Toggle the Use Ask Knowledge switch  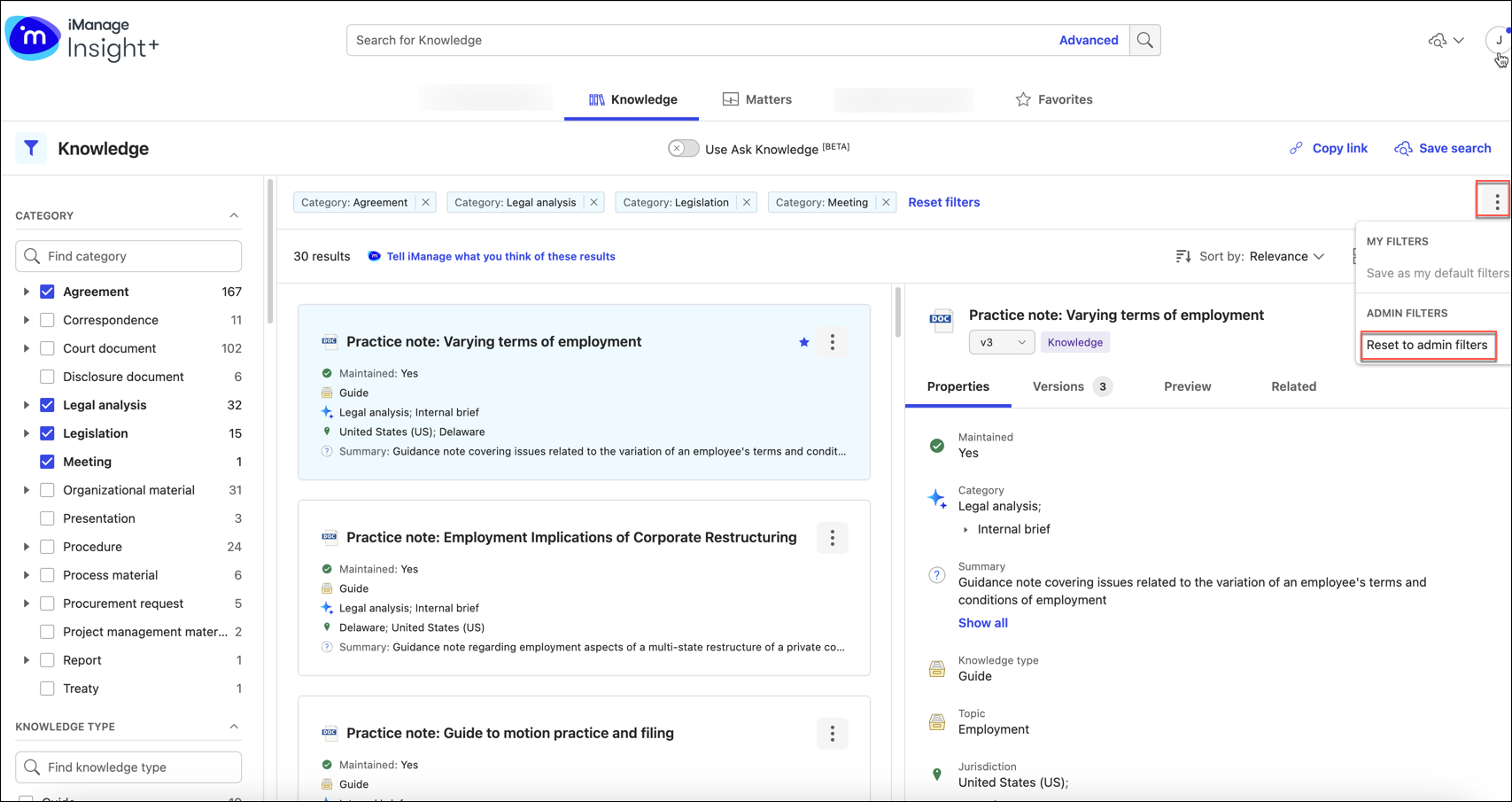click(683, 149)
